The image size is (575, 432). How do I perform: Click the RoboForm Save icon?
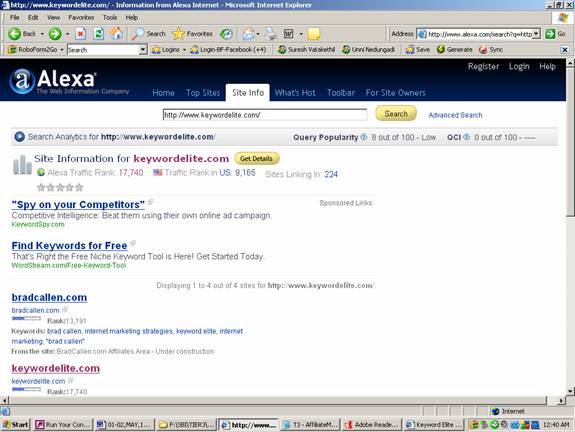click(x=418, y=50)
